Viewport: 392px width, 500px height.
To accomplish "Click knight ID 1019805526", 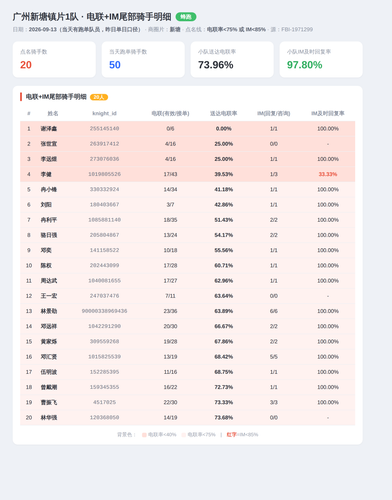I will (x=104, y=174).
